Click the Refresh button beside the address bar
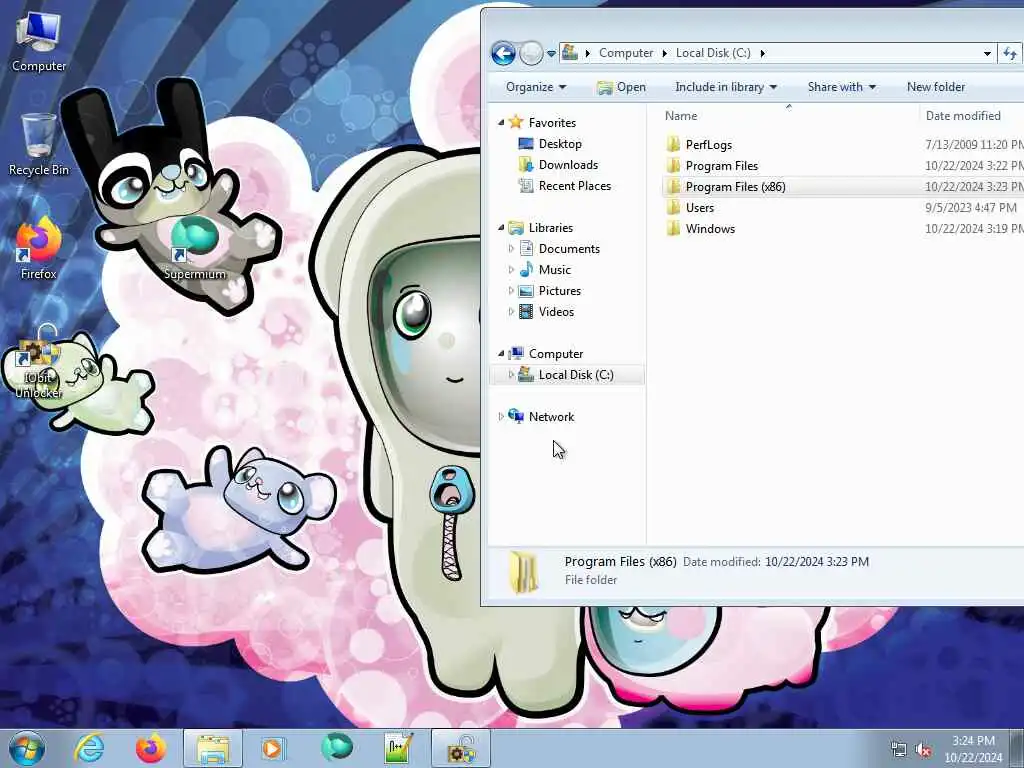 click(x=1010, y=54)
